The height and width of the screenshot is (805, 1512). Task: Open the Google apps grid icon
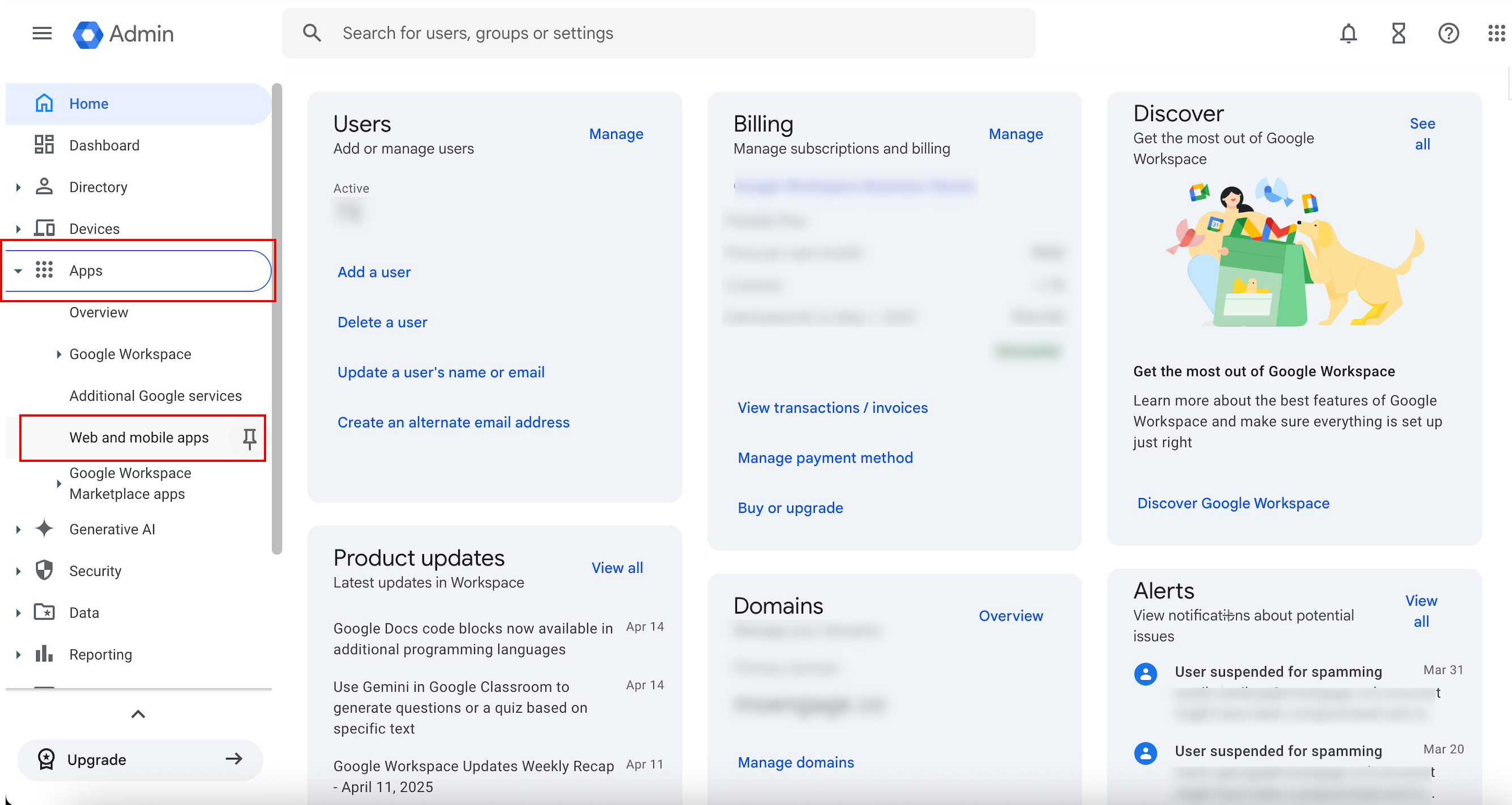tap(1496, 33)
